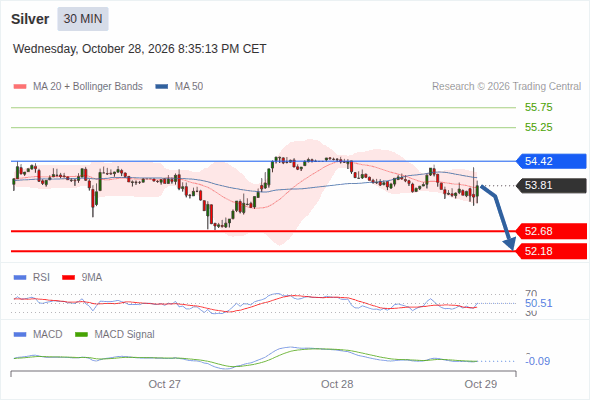Click the MA 20 + Bollinger Bands legend swatch

pyautogui.click(x=20, y=87)
